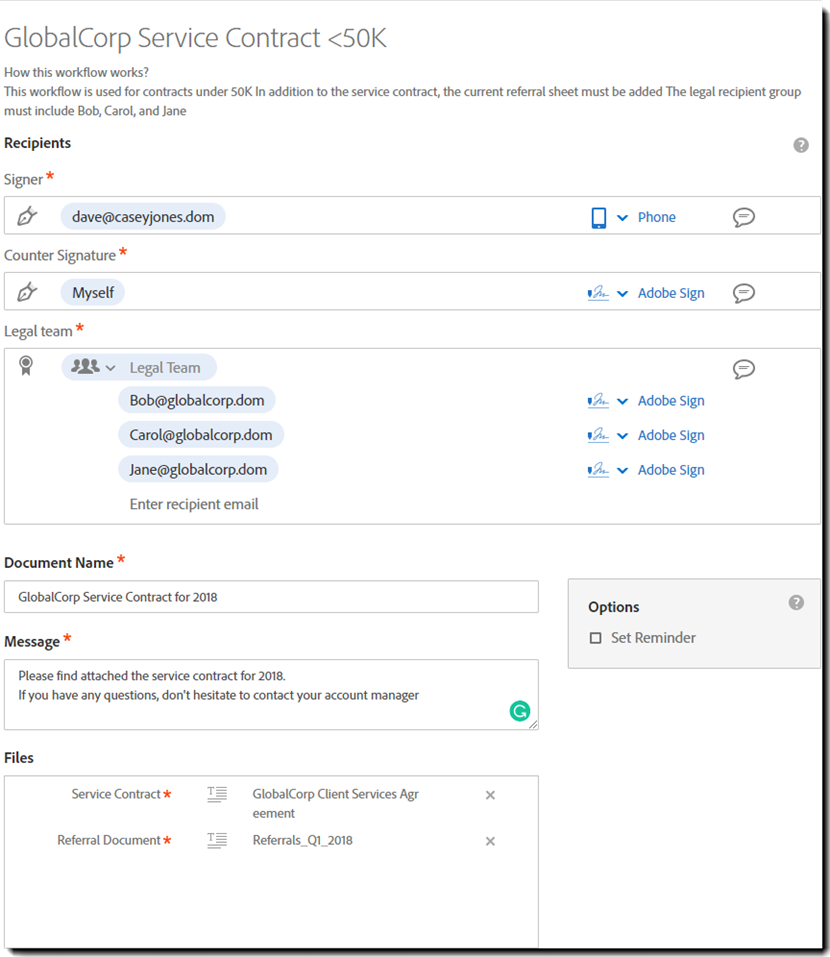
Task: Click the document icon beside Service Contract file
Action: coord(217,795)
